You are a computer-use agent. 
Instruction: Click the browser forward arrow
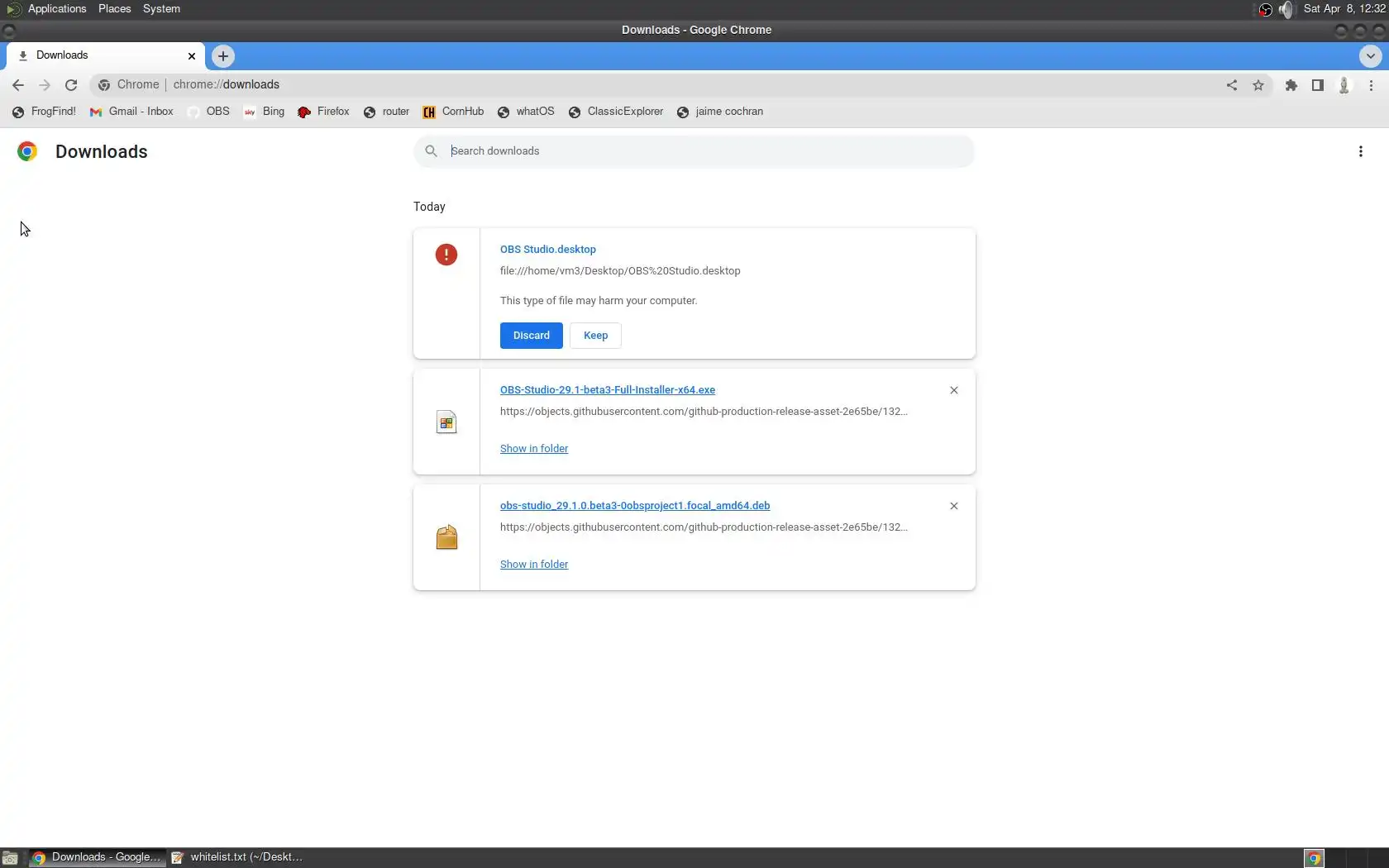(45, 85)
